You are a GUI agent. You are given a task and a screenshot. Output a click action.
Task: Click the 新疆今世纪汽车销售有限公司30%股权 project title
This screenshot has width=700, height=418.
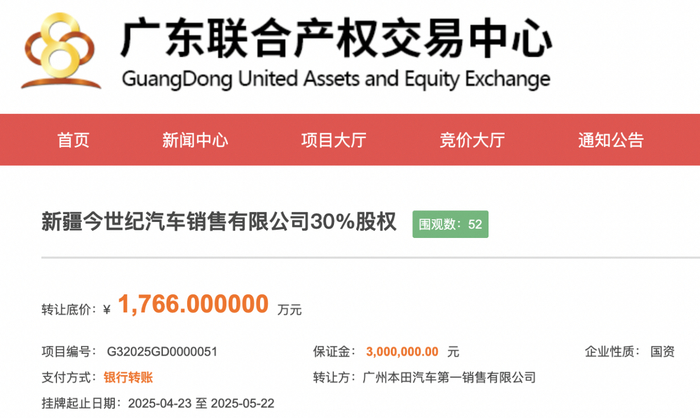pos(219,223)
